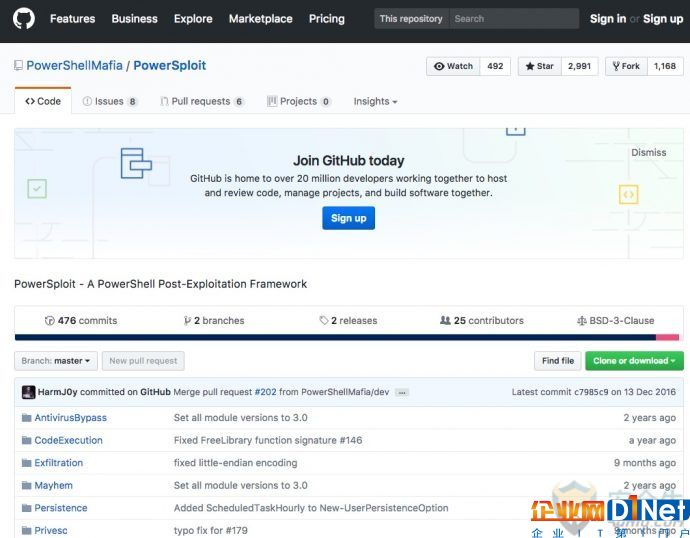690x538 pixels.
Task: Click HarmJ0y's avatar thumbnail
Action: coord(29,392)
